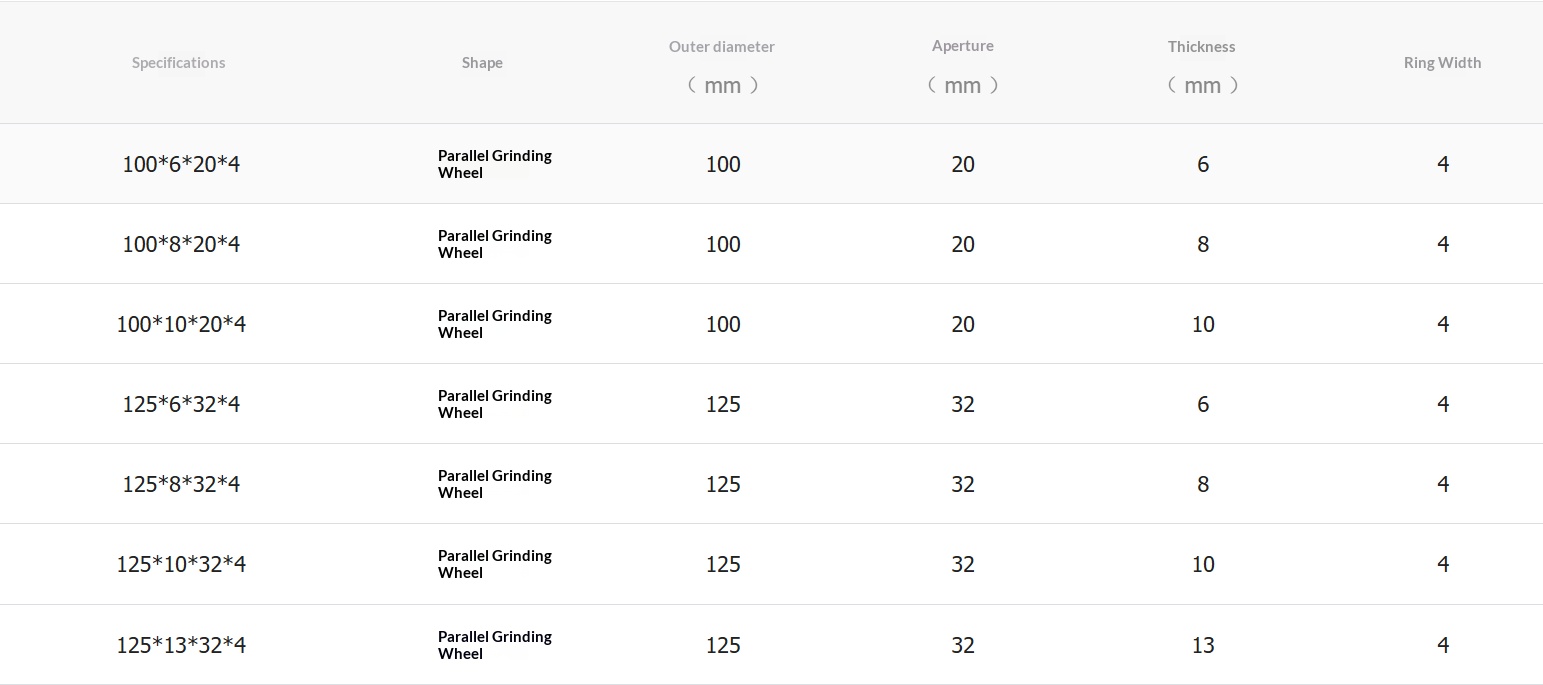The width and height of the screenshot is (1543, 685).
Task: Select the Thickness column header
Action: pos(1202,47)
